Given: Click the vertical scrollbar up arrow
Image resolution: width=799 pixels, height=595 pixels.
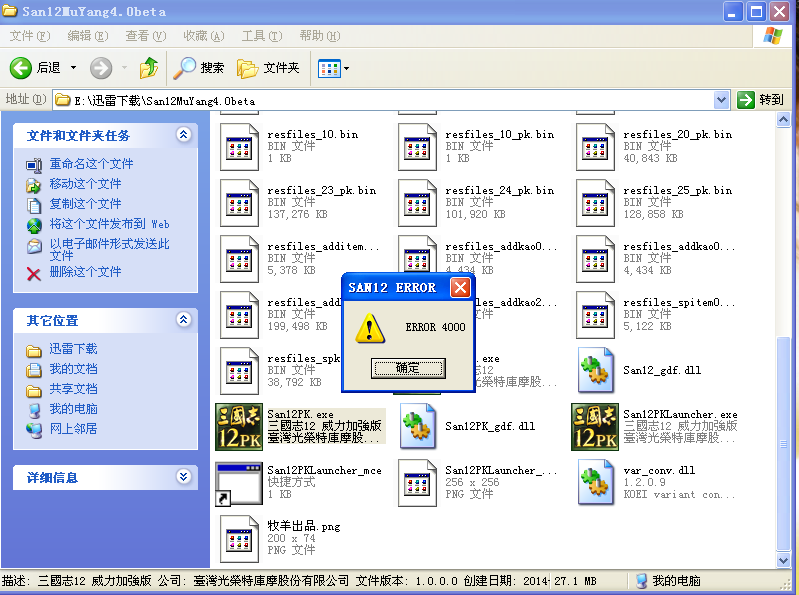Looking at the screenshot, I should pyautogui.click(x=784, y=120).
